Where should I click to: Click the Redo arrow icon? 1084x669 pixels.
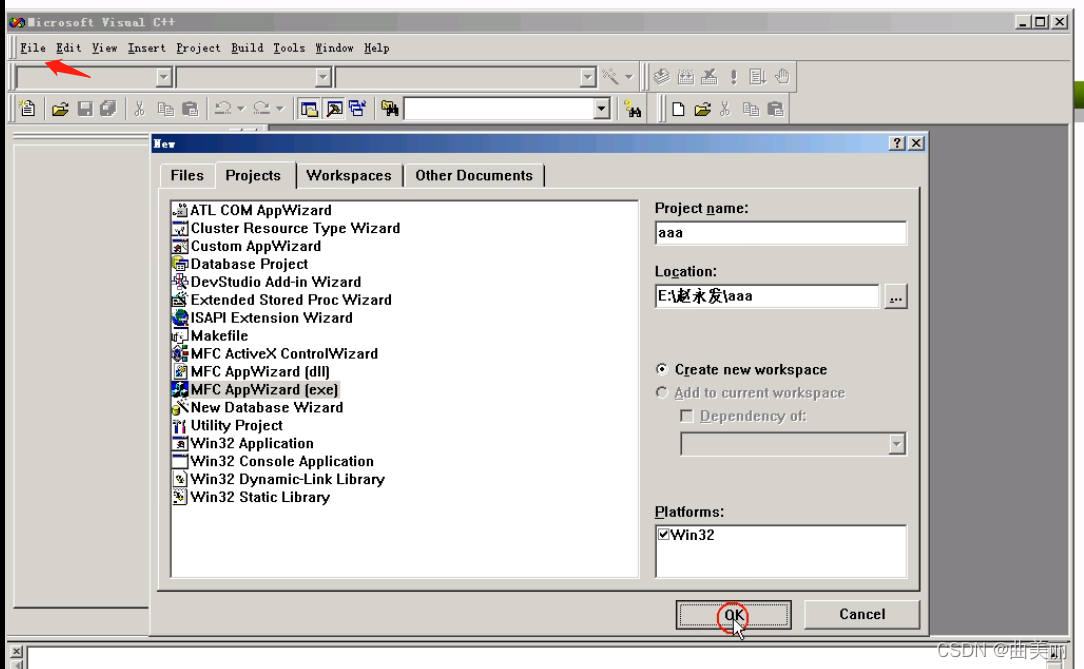pos(261,109)
